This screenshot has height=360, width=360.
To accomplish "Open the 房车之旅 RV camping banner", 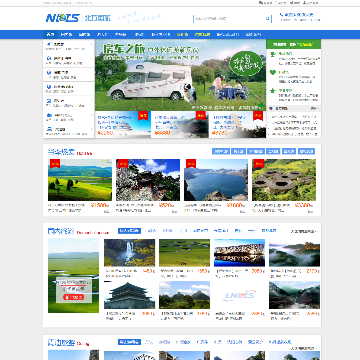I will (x=180, y=75).
